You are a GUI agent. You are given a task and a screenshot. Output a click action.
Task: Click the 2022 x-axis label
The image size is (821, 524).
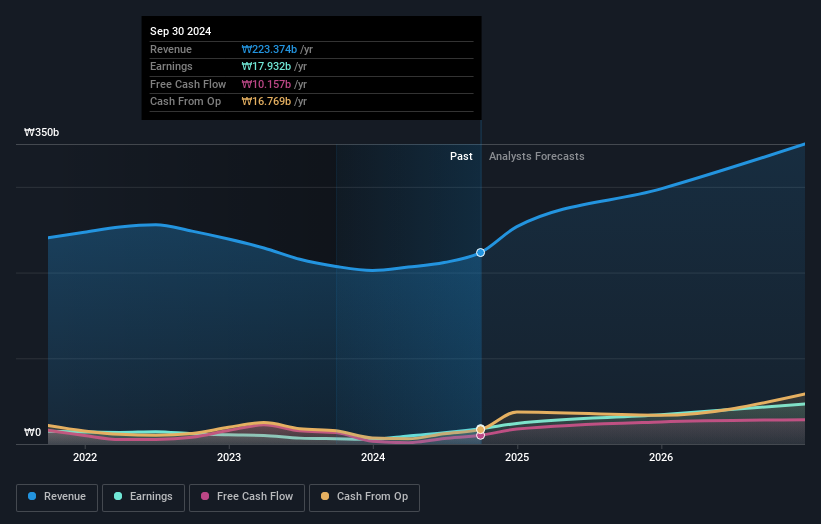click(85, 458)
